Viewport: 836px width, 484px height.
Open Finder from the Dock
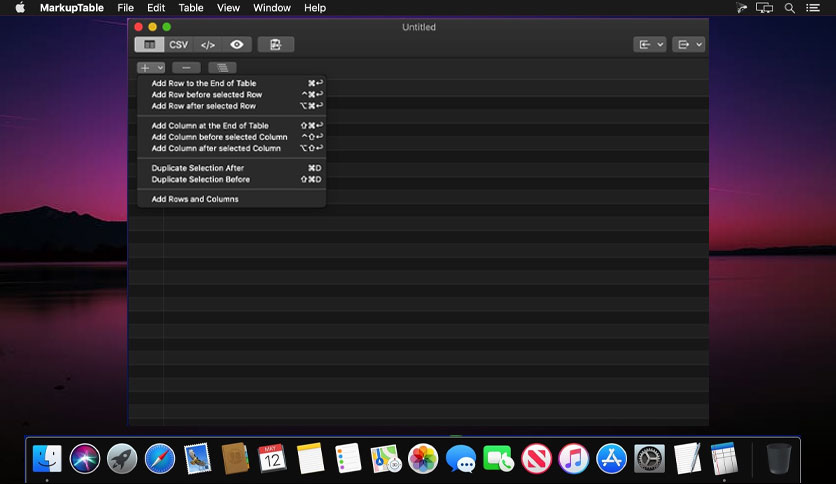[x=47, y=458]
